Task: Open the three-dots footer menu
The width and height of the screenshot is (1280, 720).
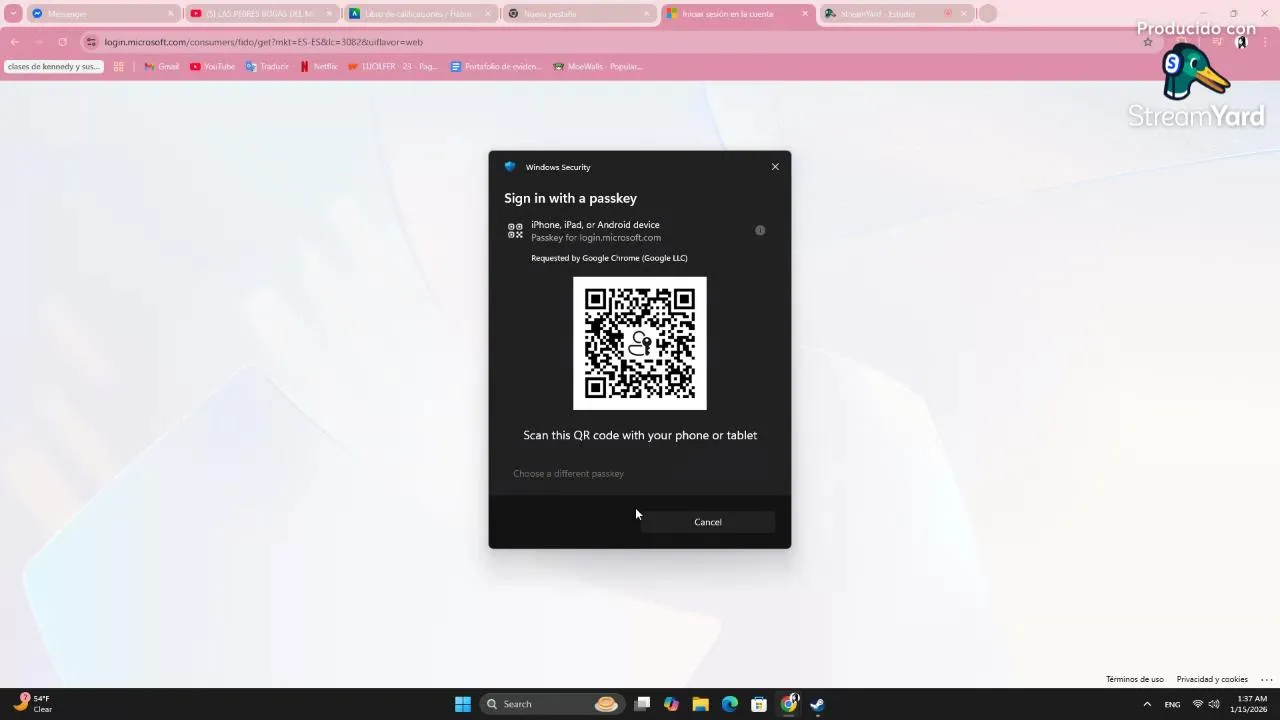Action: click(x=1266, y=679)
